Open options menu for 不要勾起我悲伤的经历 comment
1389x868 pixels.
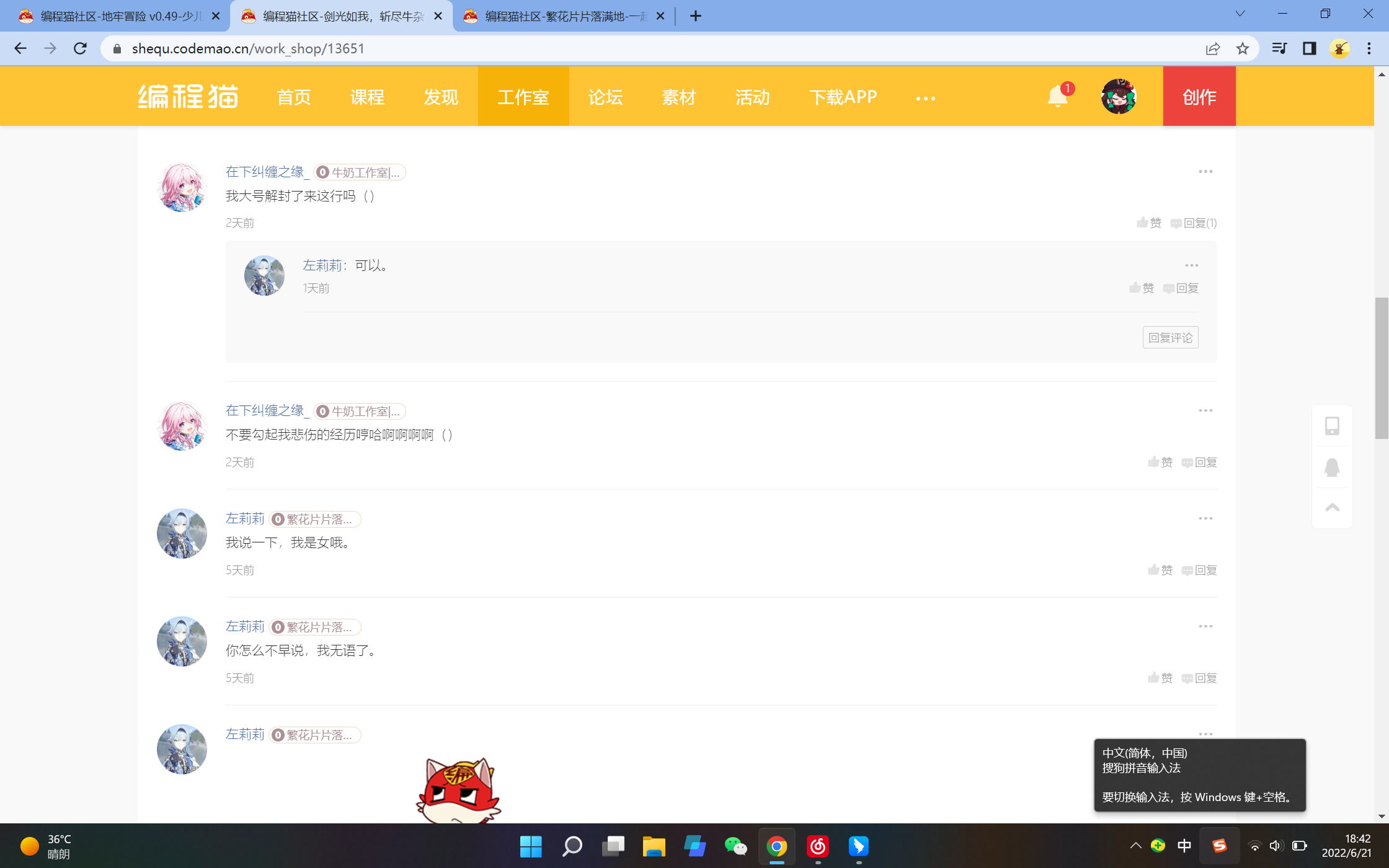tap(1205, 410)
